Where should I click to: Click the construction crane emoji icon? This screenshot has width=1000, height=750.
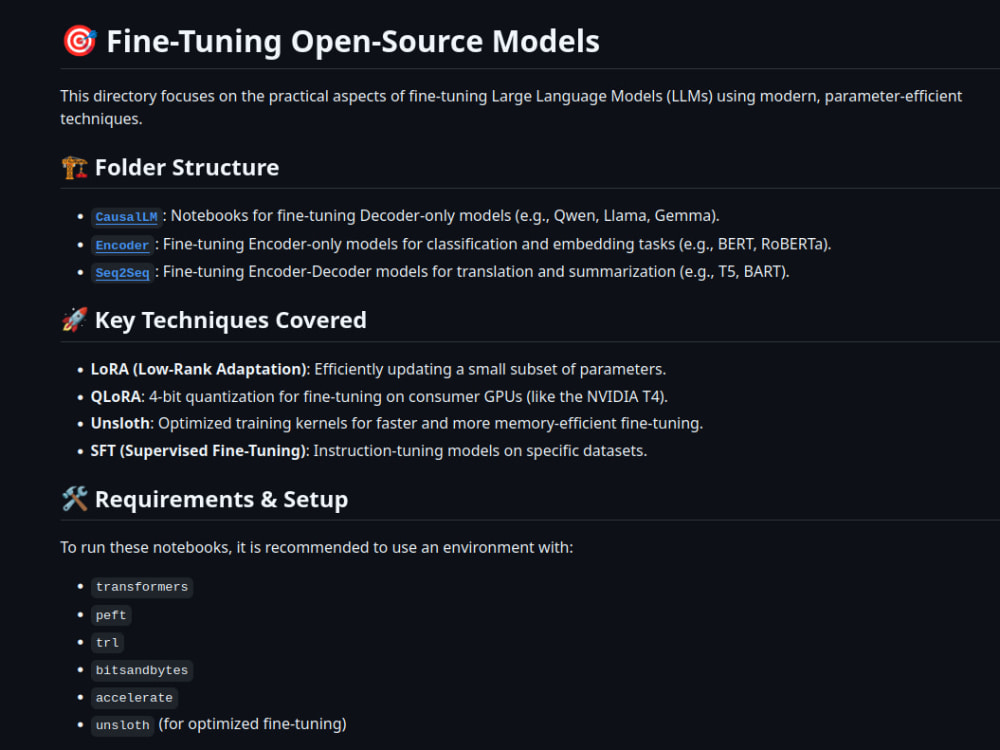pos(74,168)
